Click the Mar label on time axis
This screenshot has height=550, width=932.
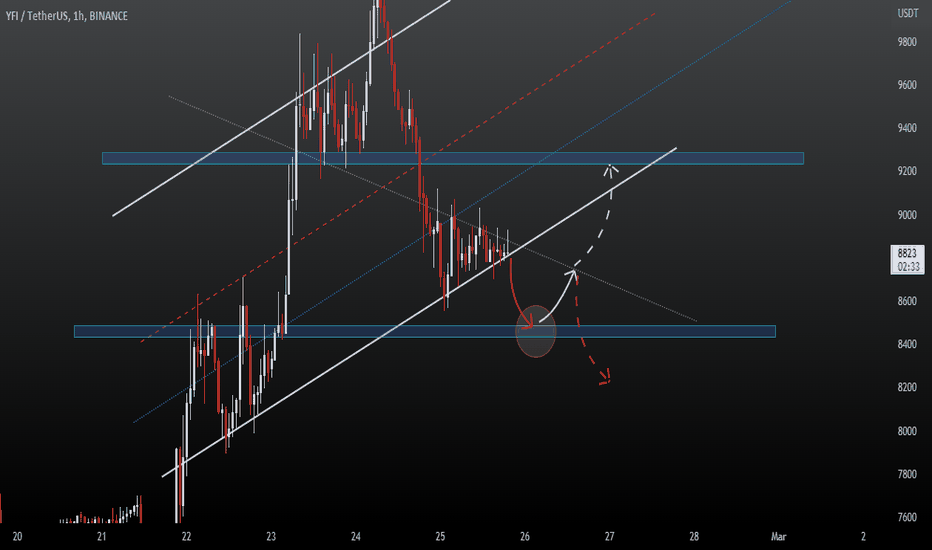(x=779, y=536)
